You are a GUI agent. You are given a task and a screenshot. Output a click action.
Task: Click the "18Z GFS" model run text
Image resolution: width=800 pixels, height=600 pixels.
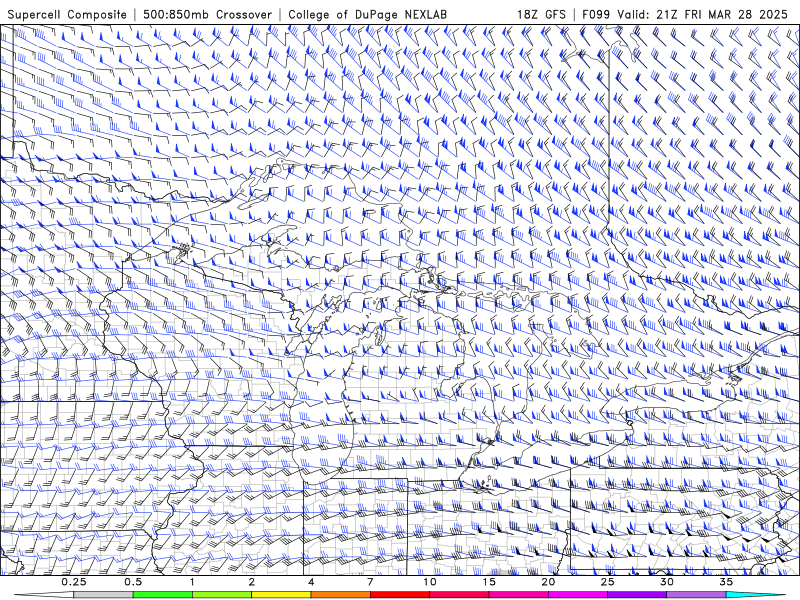[x=541, y=15]
